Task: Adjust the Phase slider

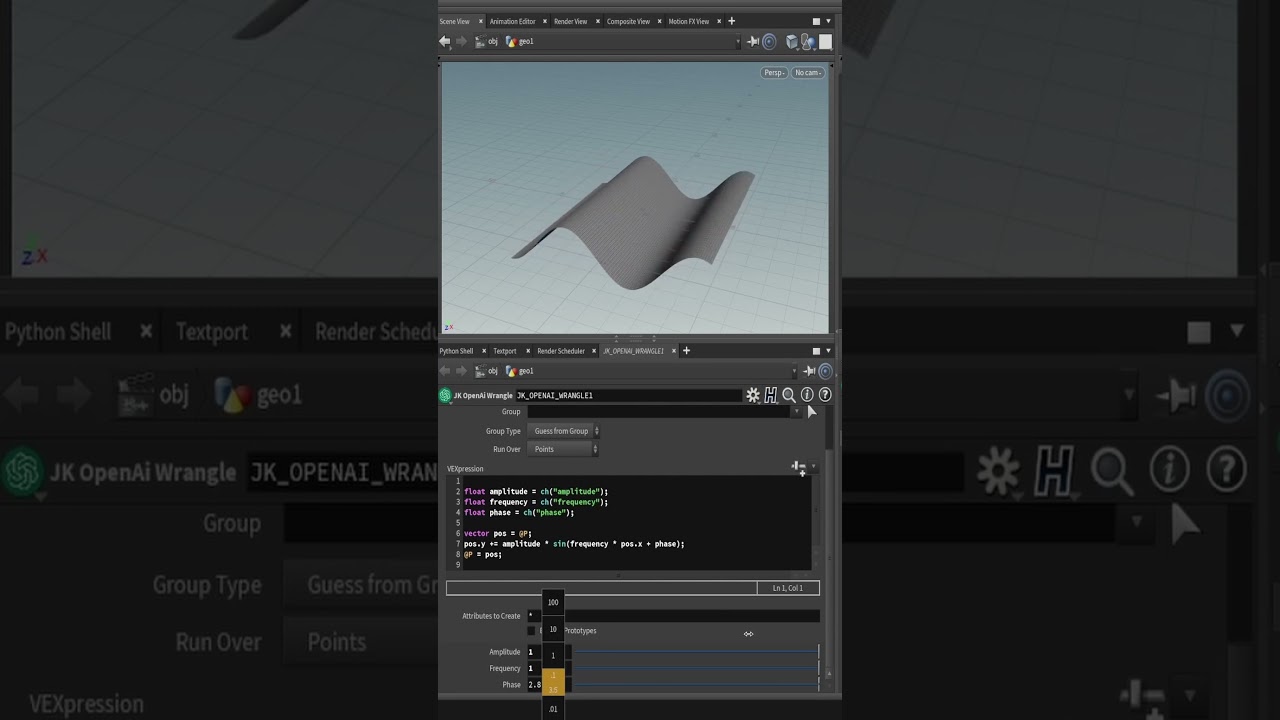Action: click(695, 685)
